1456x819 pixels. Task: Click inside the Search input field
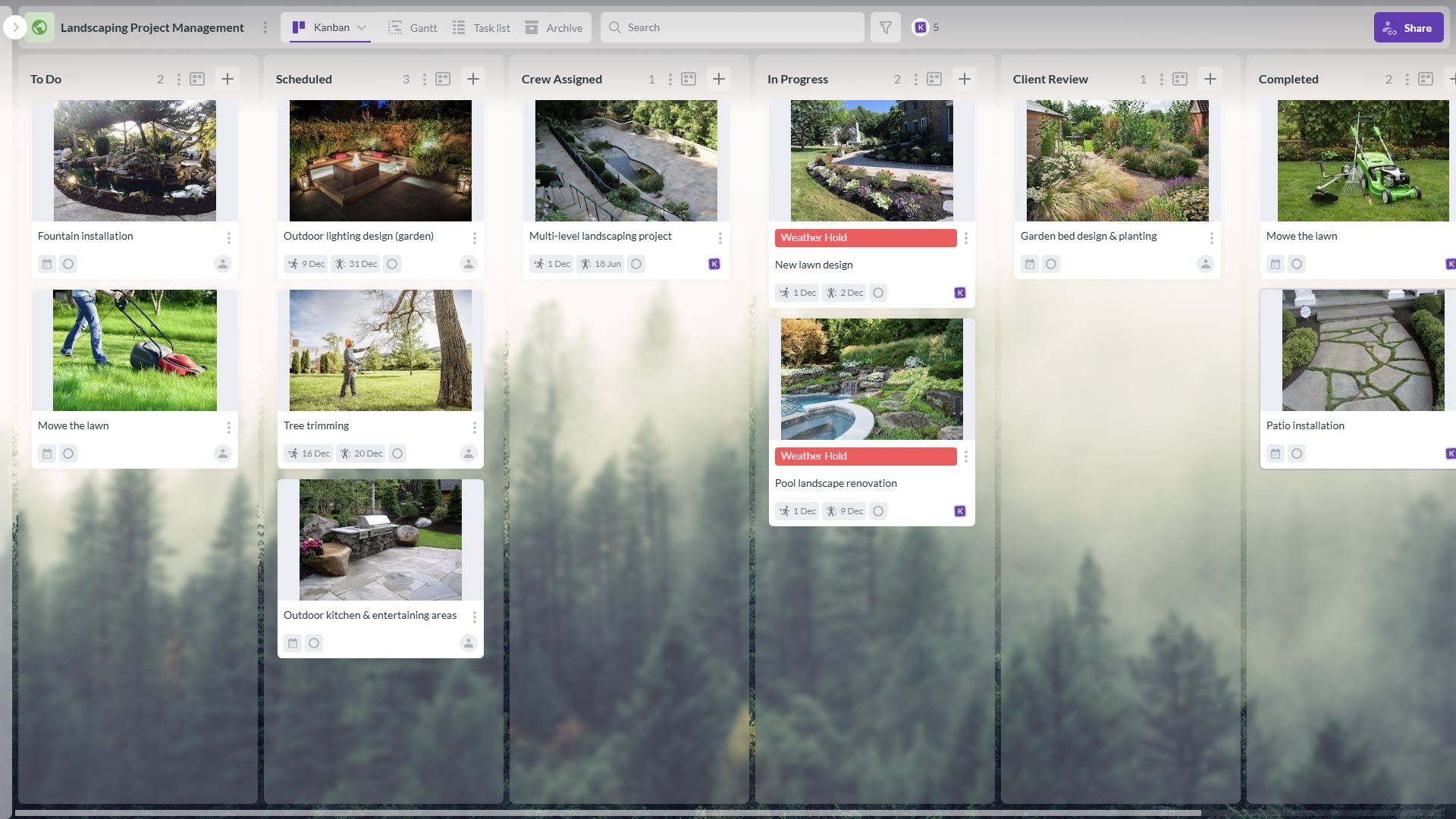tap(732, 27)
